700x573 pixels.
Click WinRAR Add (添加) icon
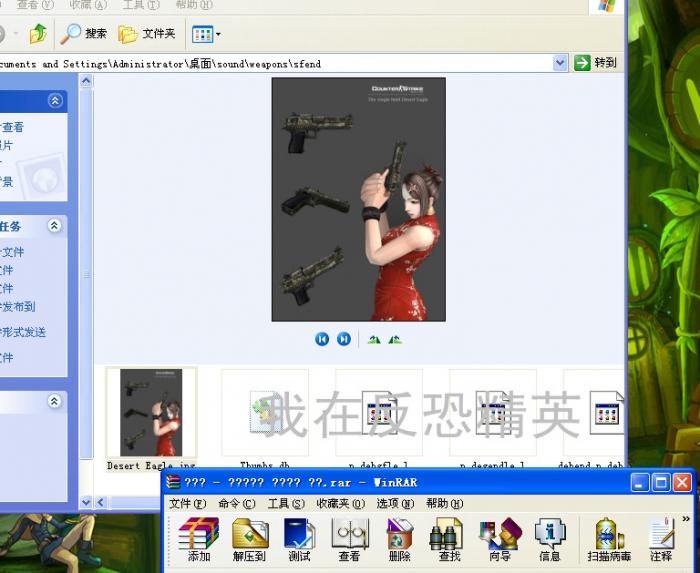coord(199,540)
